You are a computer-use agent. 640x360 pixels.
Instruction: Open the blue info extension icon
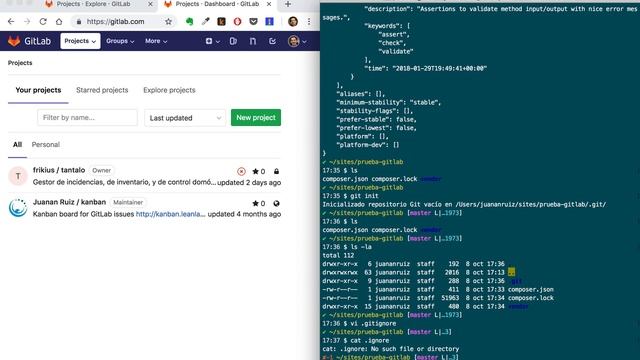pyautogui.click(x=269, y=22)
